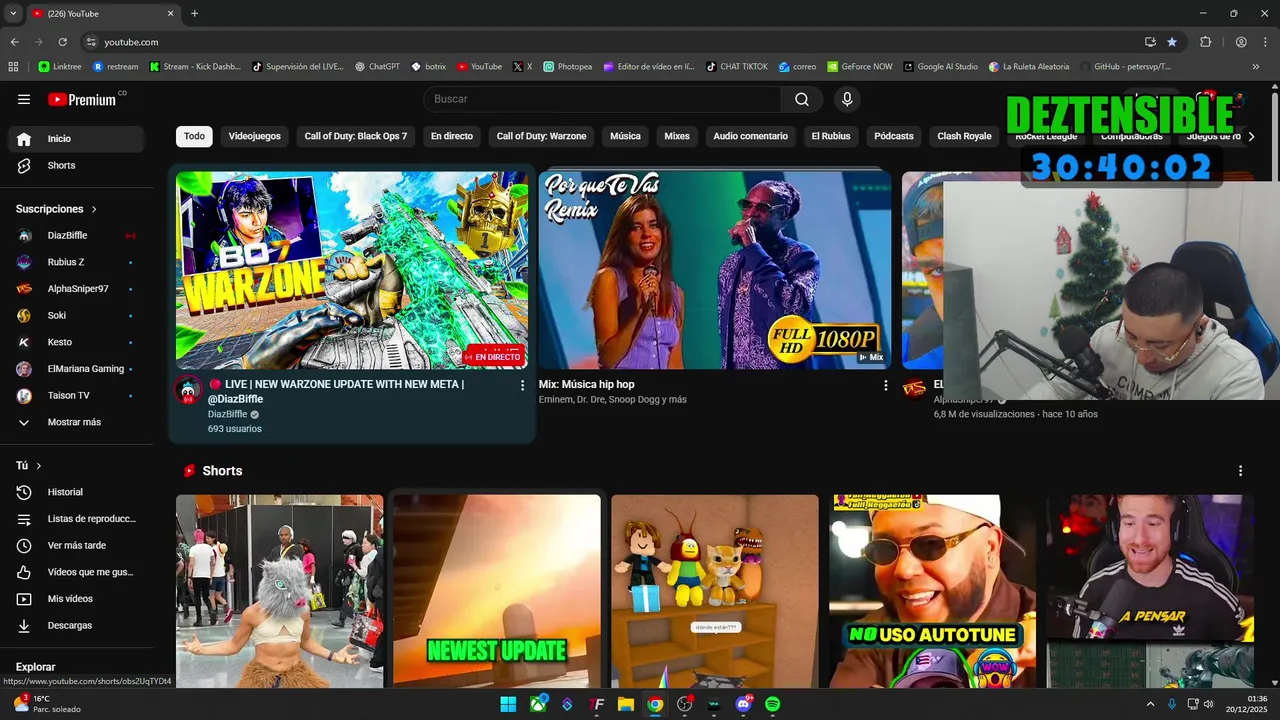1280x720 pixels.
Task: Select the Música filter chip
Action: click(625, 136)
